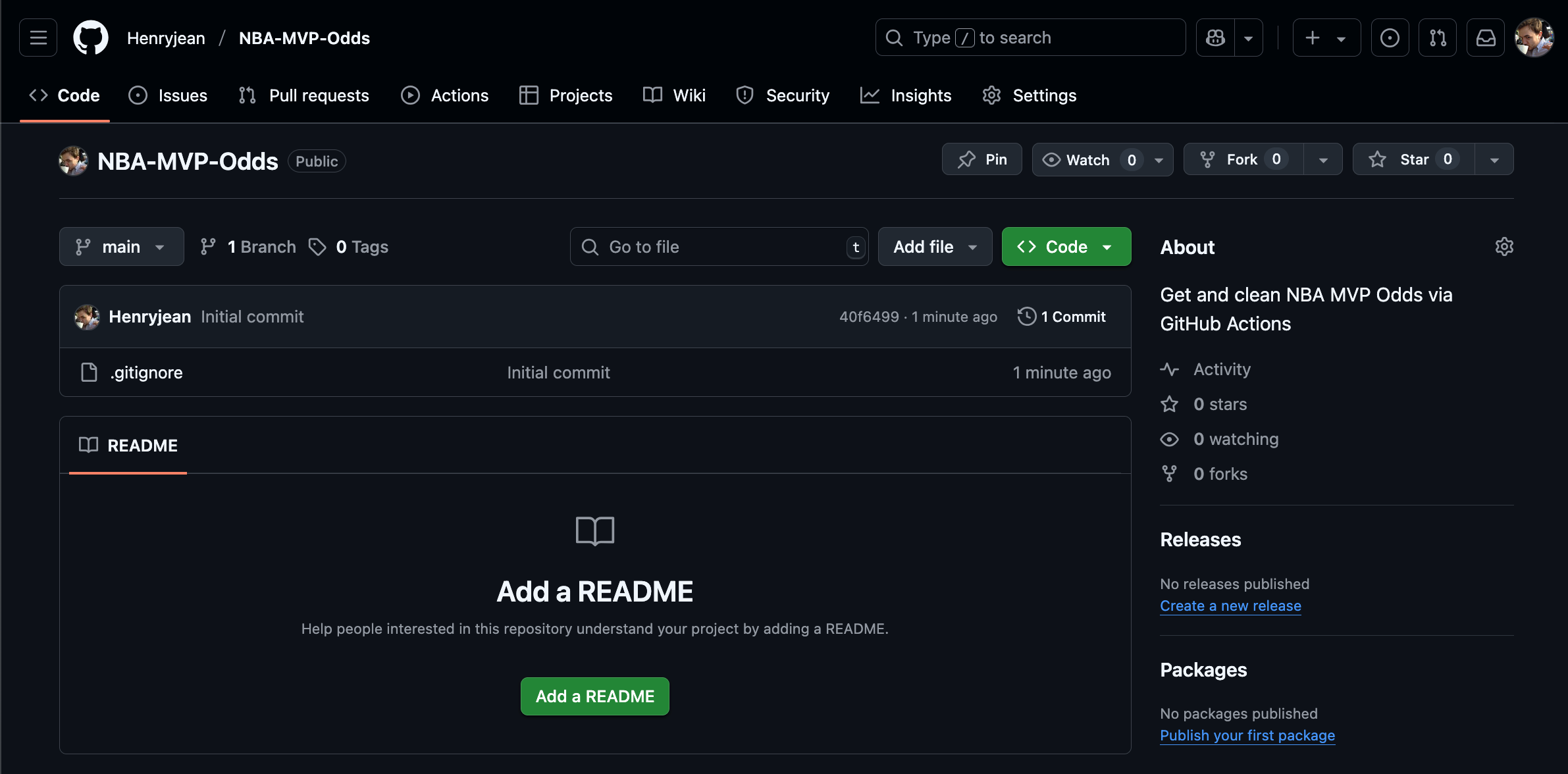Viewport: 1568px width, 774px height.
Task: Open the hamburger navigation menu
Action: [38, 38]
